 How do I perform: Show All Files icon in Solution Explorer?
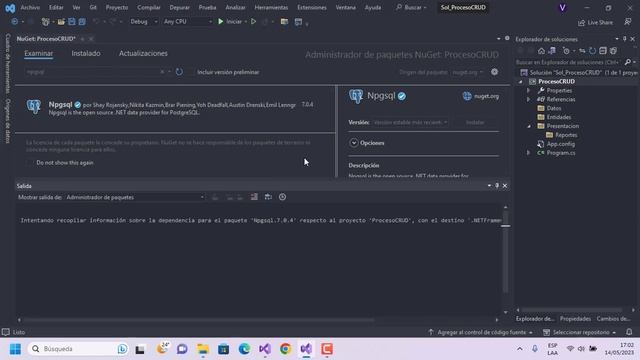tap(613, 51)
